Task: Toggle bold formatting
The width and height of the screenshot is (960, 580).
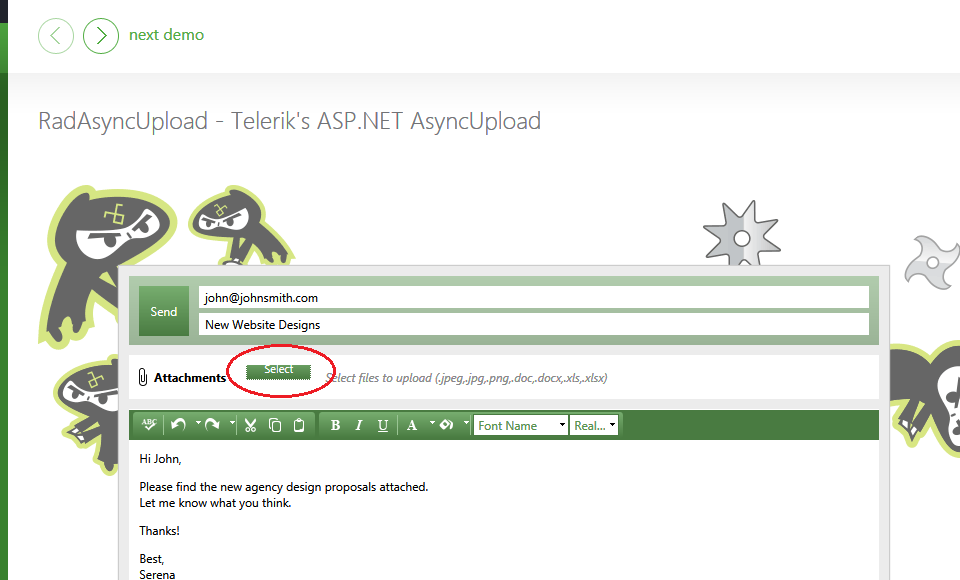Action: coord(335,425)
